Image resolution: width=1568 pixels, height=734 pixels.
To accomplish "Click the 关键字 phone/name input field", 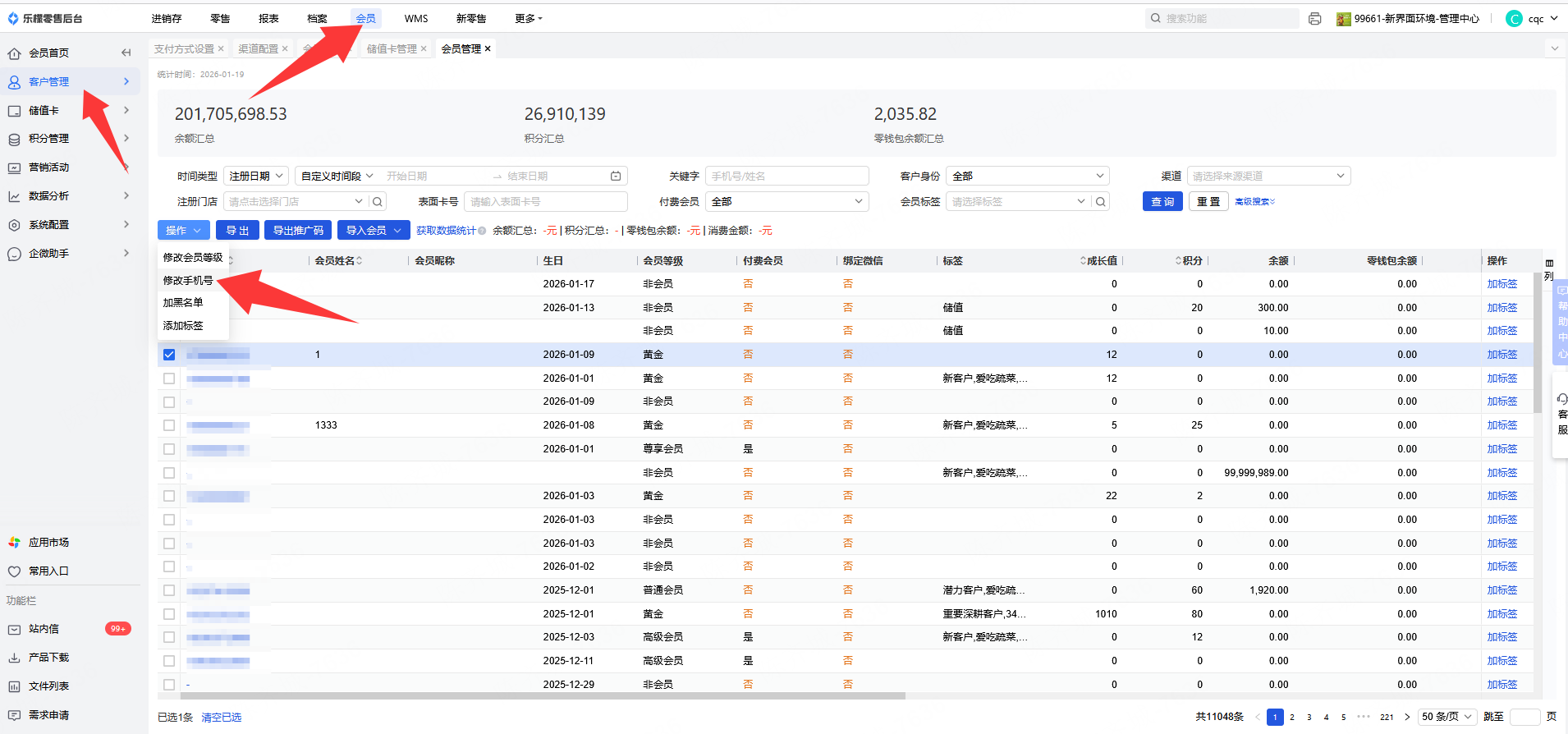I will tap(786, 177).
